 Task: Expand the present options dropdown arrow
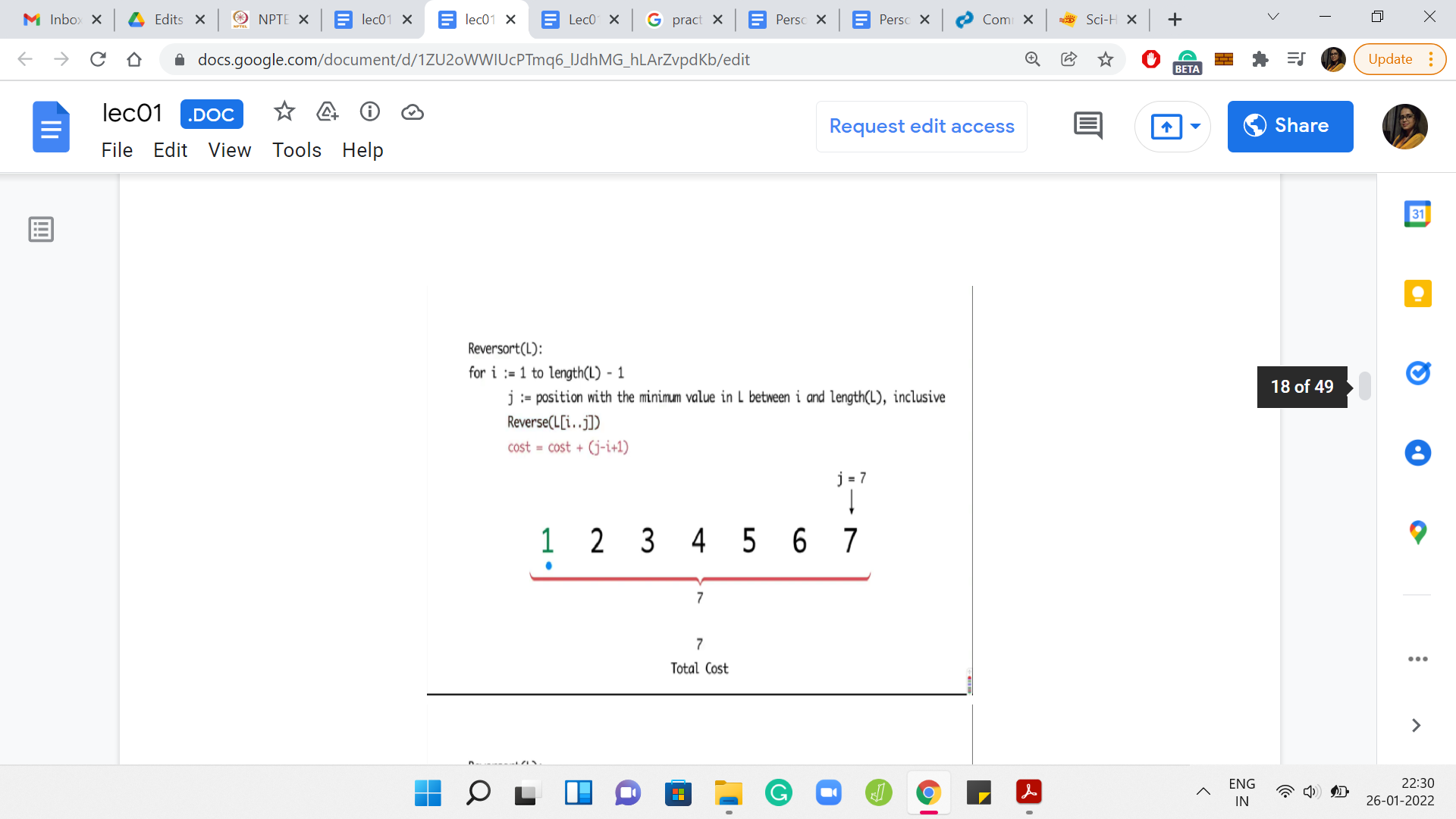1196,126
